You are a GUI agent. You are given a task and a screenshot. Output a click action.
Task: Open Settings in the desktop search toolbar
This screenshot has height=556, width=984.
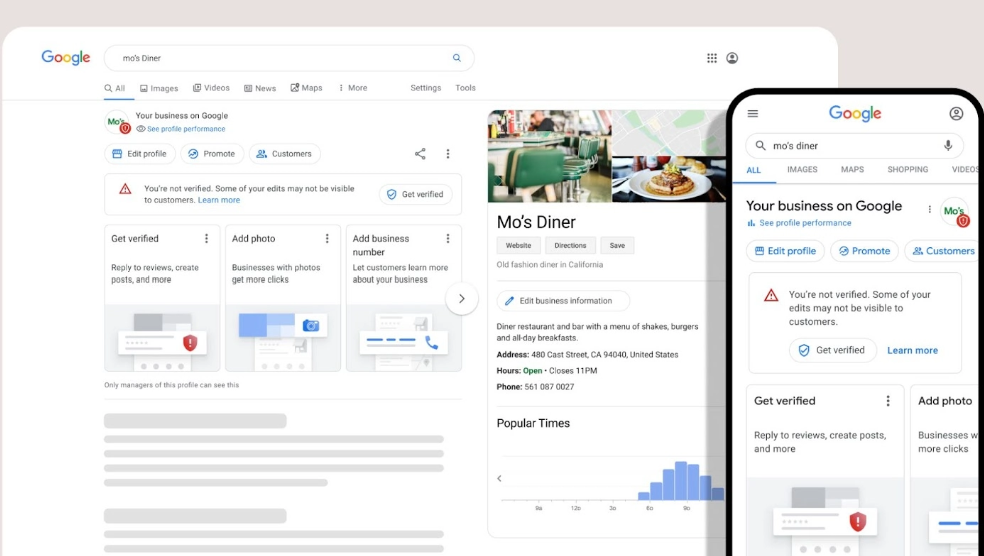pos(425,88)
